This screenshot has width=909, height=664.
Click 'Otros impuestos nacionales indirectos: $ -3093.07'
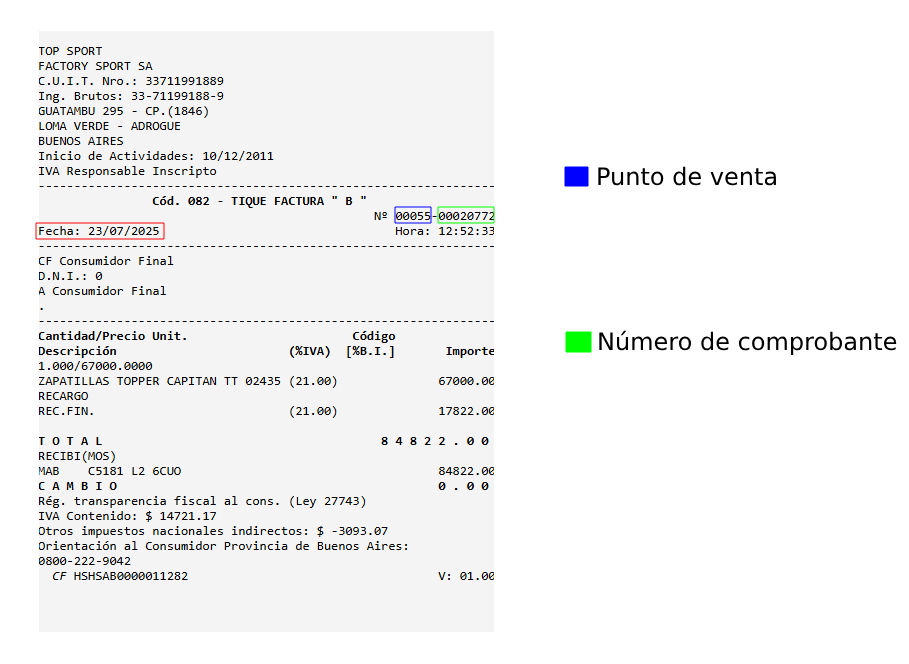213,531
